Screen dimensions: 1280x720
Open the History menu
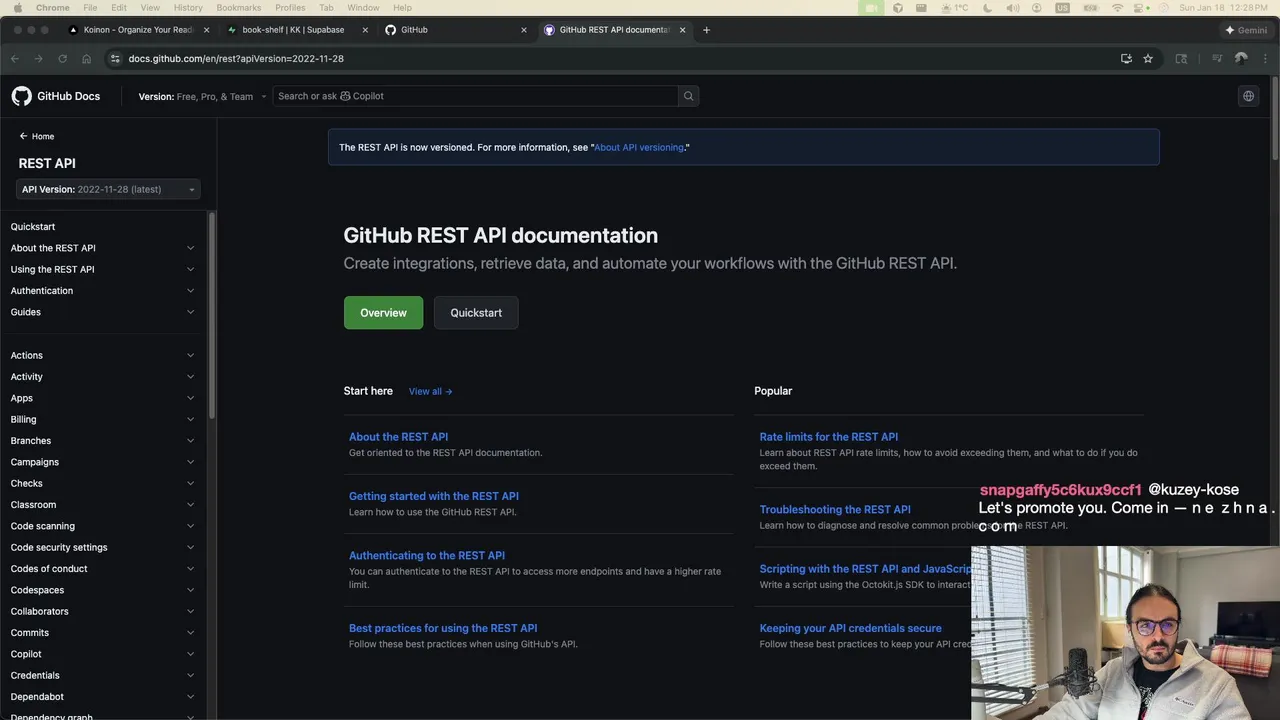pyautogui.click(x=188, y=7)
